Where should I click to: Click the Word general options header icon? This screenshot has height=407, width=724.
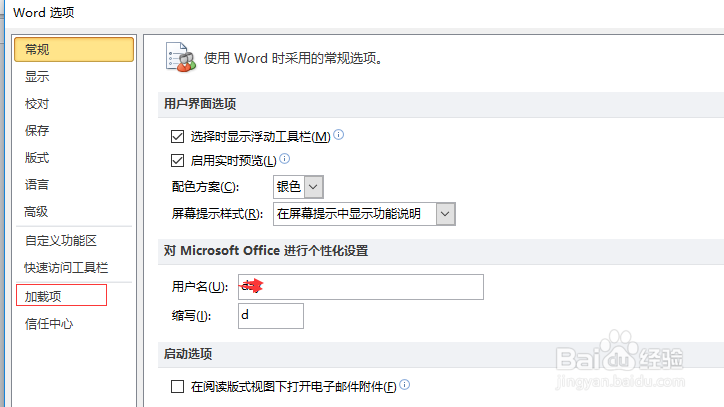[x=181, y=57]
